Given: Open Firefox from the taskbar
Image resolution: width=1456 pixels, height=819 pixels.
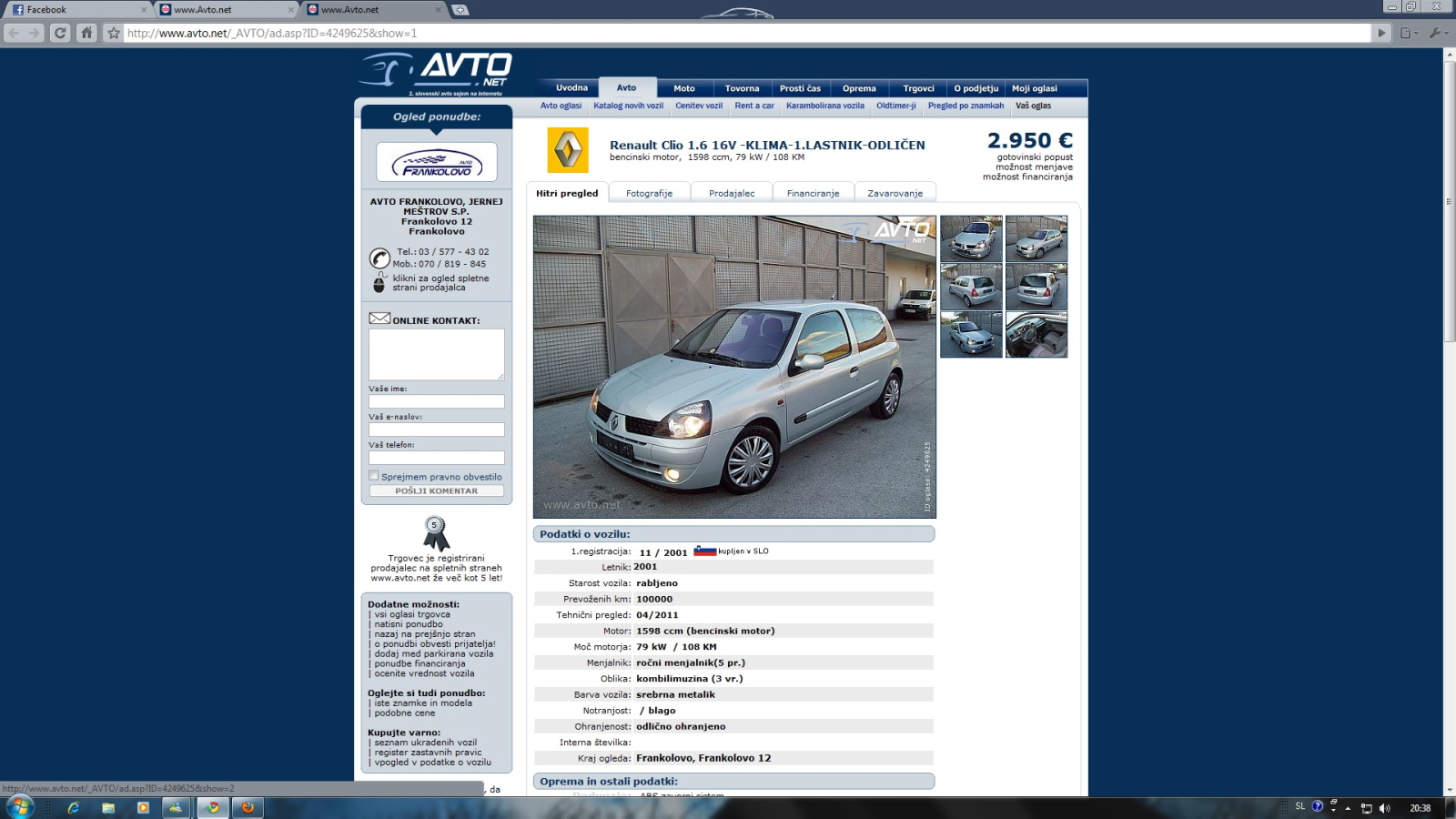Looking at the screenshot, I should click(247, 807).
